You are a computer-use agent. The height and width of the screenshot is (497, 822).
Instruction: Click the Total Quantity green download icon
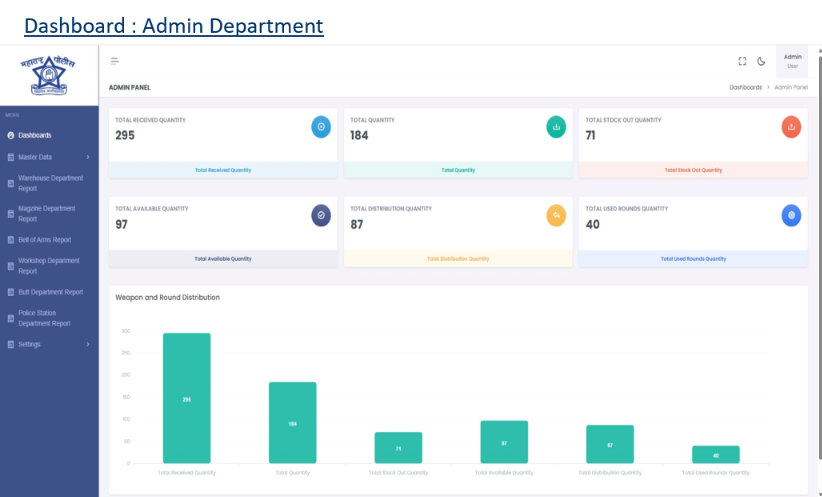tap(556, 127)
